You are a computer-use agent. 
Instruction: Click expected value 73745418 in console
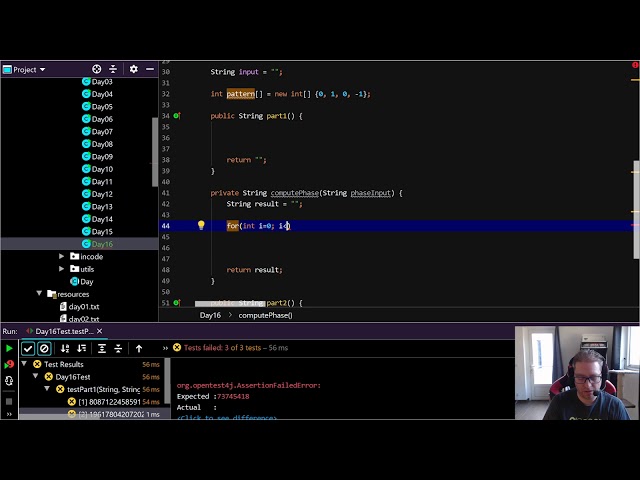pyautogui.click(x=233, y=396)
